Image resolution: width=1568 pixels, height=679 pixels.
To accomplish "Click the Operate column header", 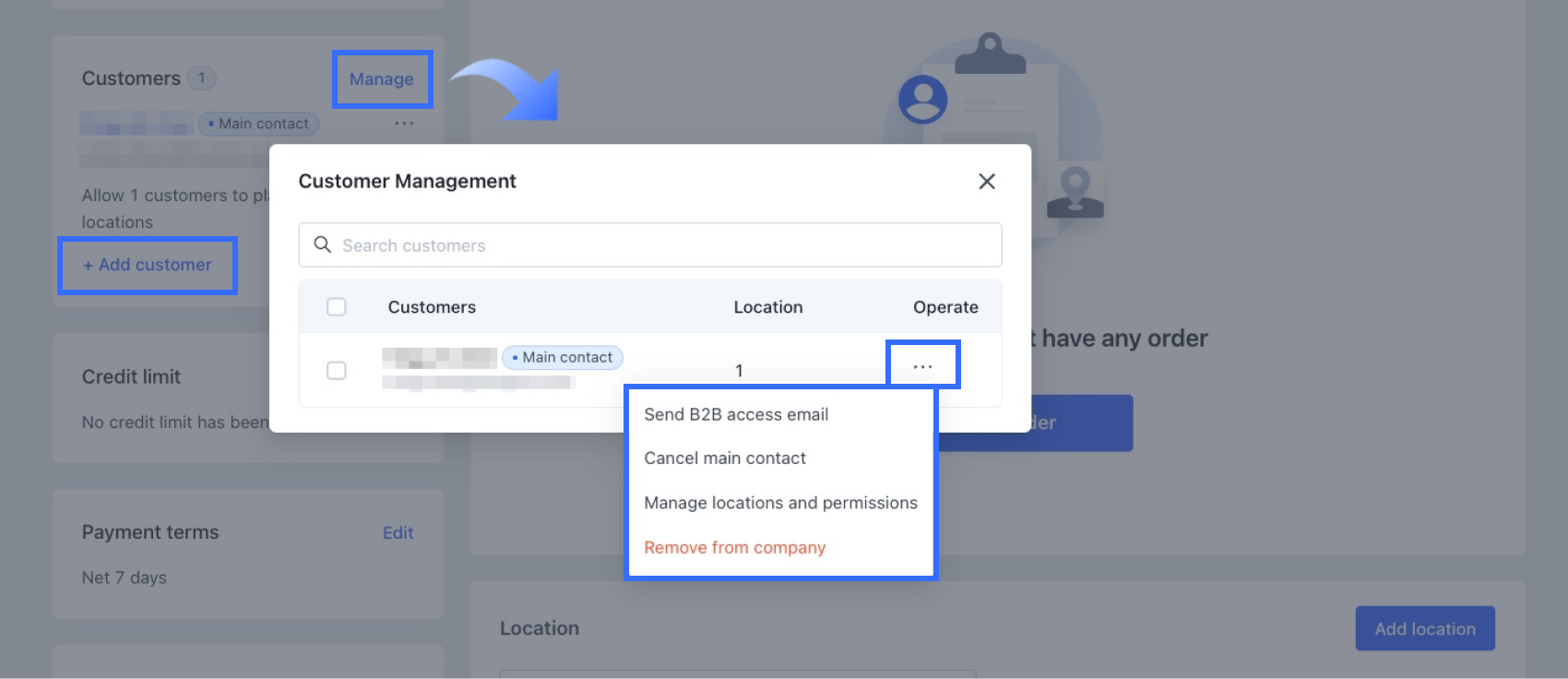I will click(x=945, y=307).
